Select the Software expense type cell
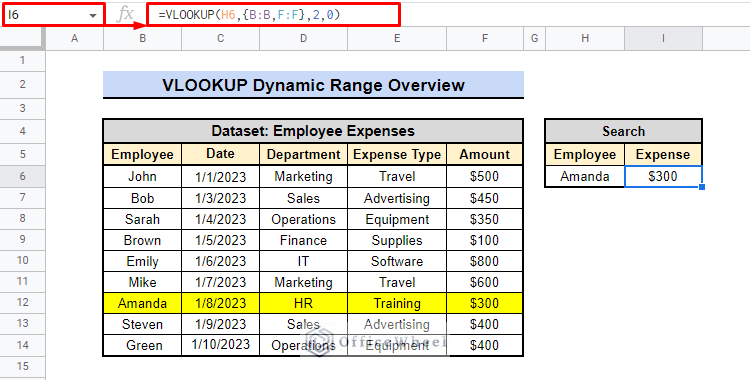Viewport: 750px width, 380px height. 397,261
